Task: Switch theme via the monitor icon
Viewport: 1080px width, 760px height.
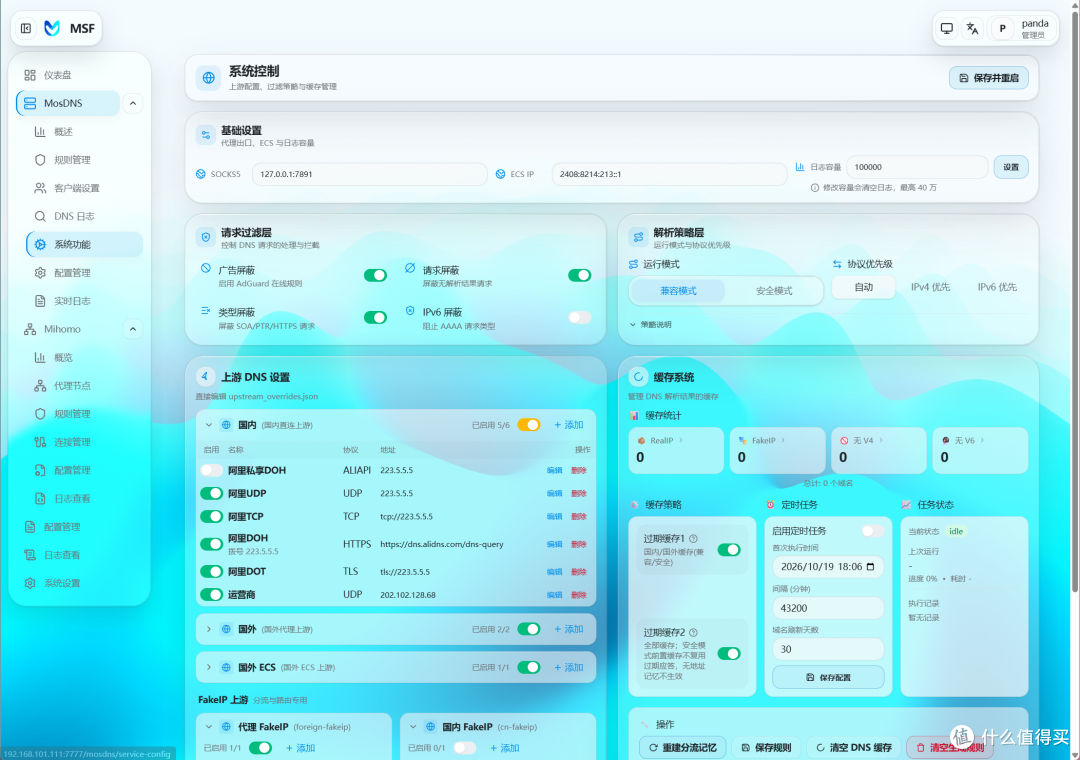Action: [947, 28]
